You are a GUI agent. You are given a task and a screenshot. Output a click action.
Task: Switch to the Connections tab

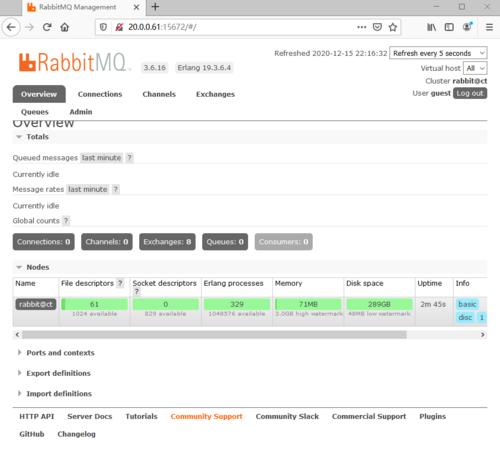tap(100, 94)
